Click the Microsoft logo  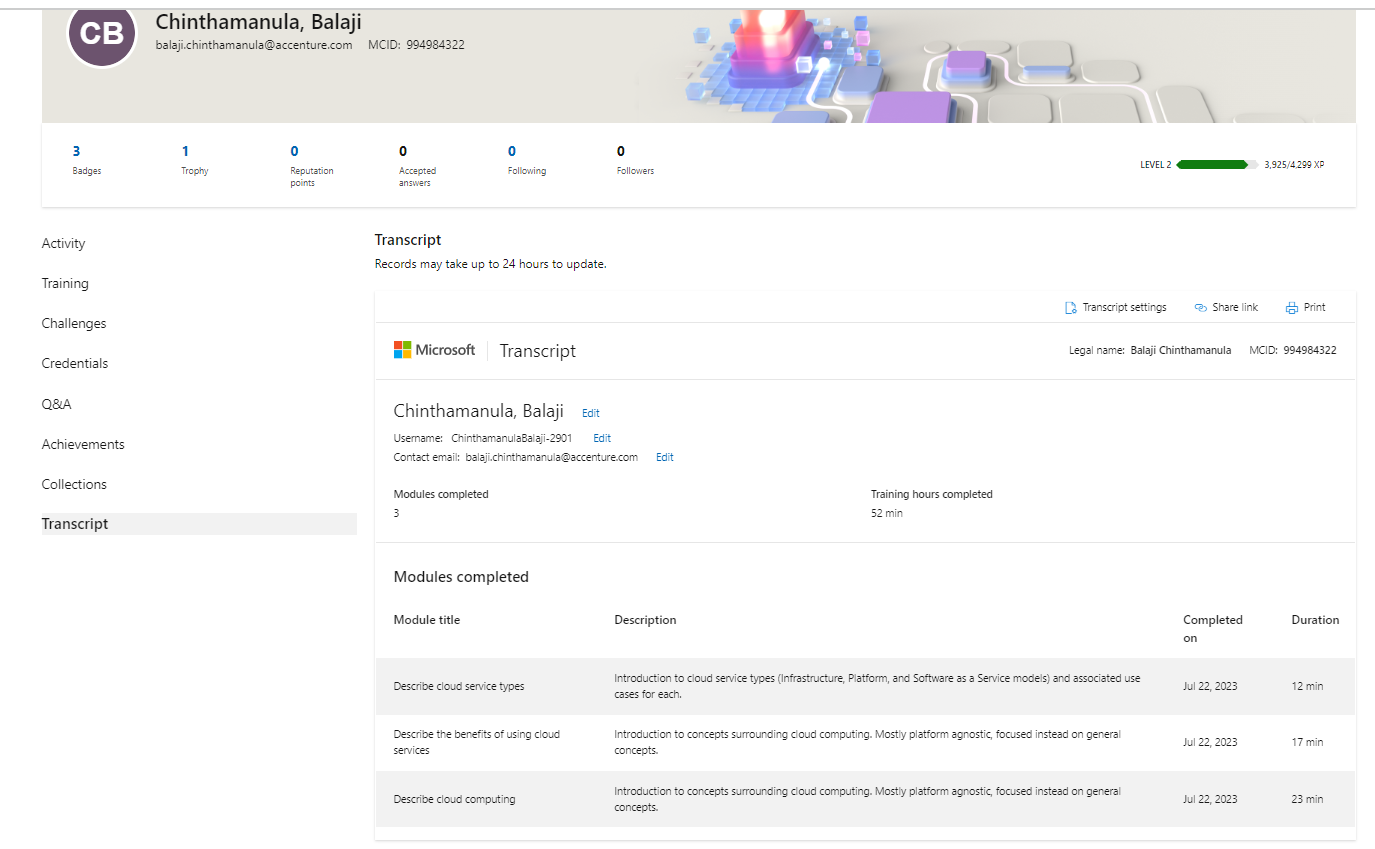tap(434, 350)
